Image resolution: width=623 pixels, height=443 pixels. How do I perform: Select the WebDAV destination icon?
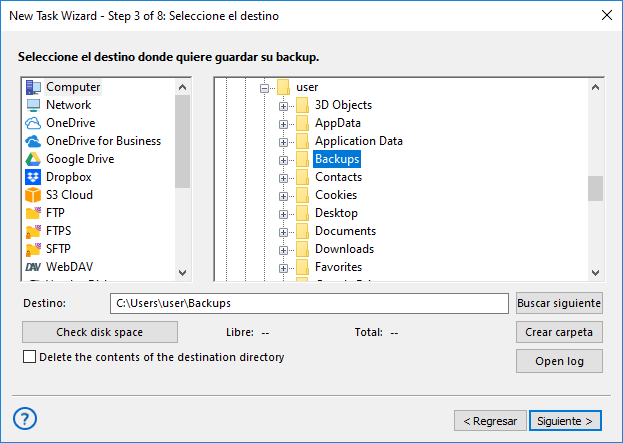(x=33, y=267)
